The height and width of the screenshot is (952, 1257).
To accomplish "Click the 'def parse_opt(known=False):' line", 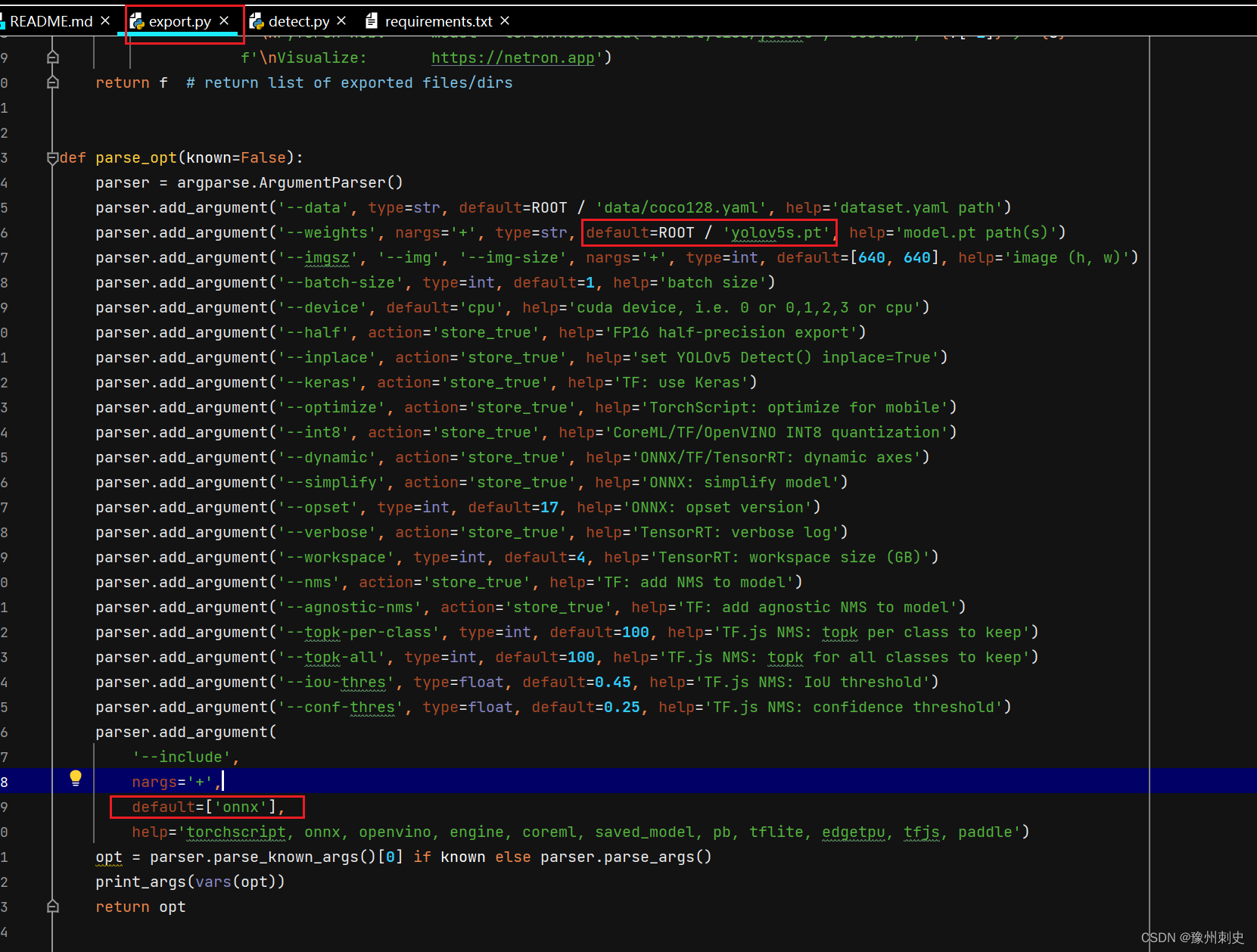I will coord(181,157).
